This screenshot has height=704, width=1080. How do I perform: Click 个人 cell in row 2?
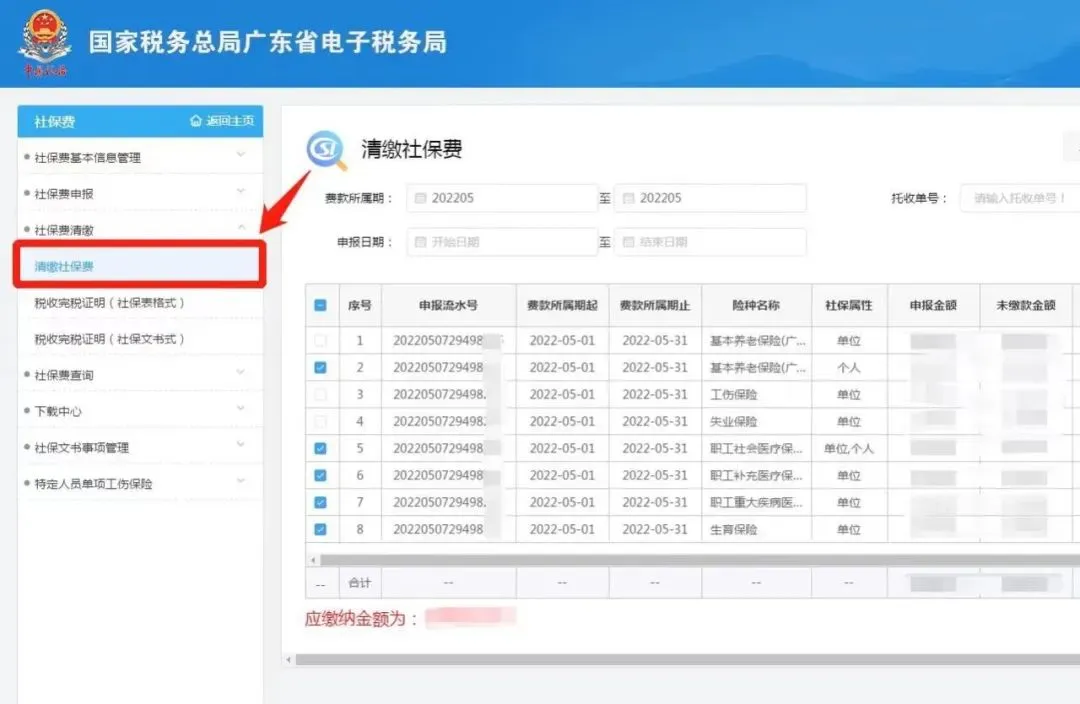pyautogui.click(x=849, y=368)
